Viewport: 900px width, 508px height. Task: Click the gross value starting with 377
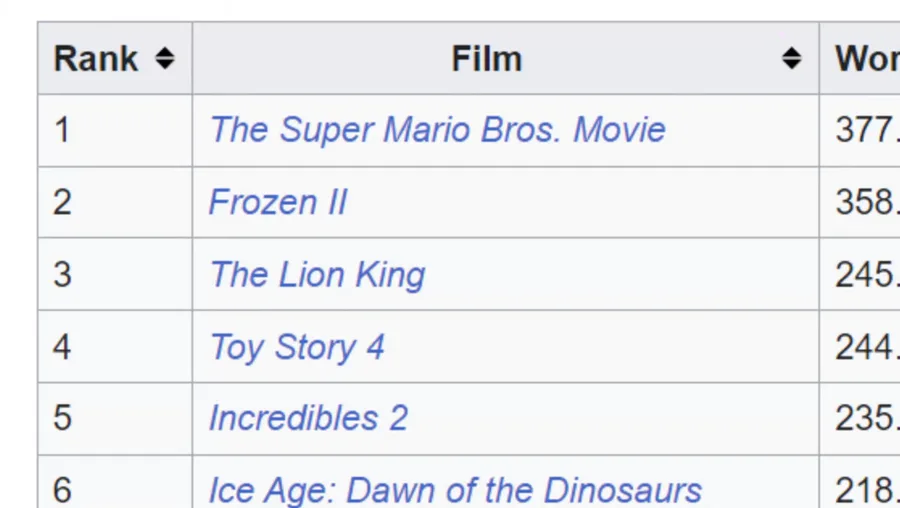865,130
